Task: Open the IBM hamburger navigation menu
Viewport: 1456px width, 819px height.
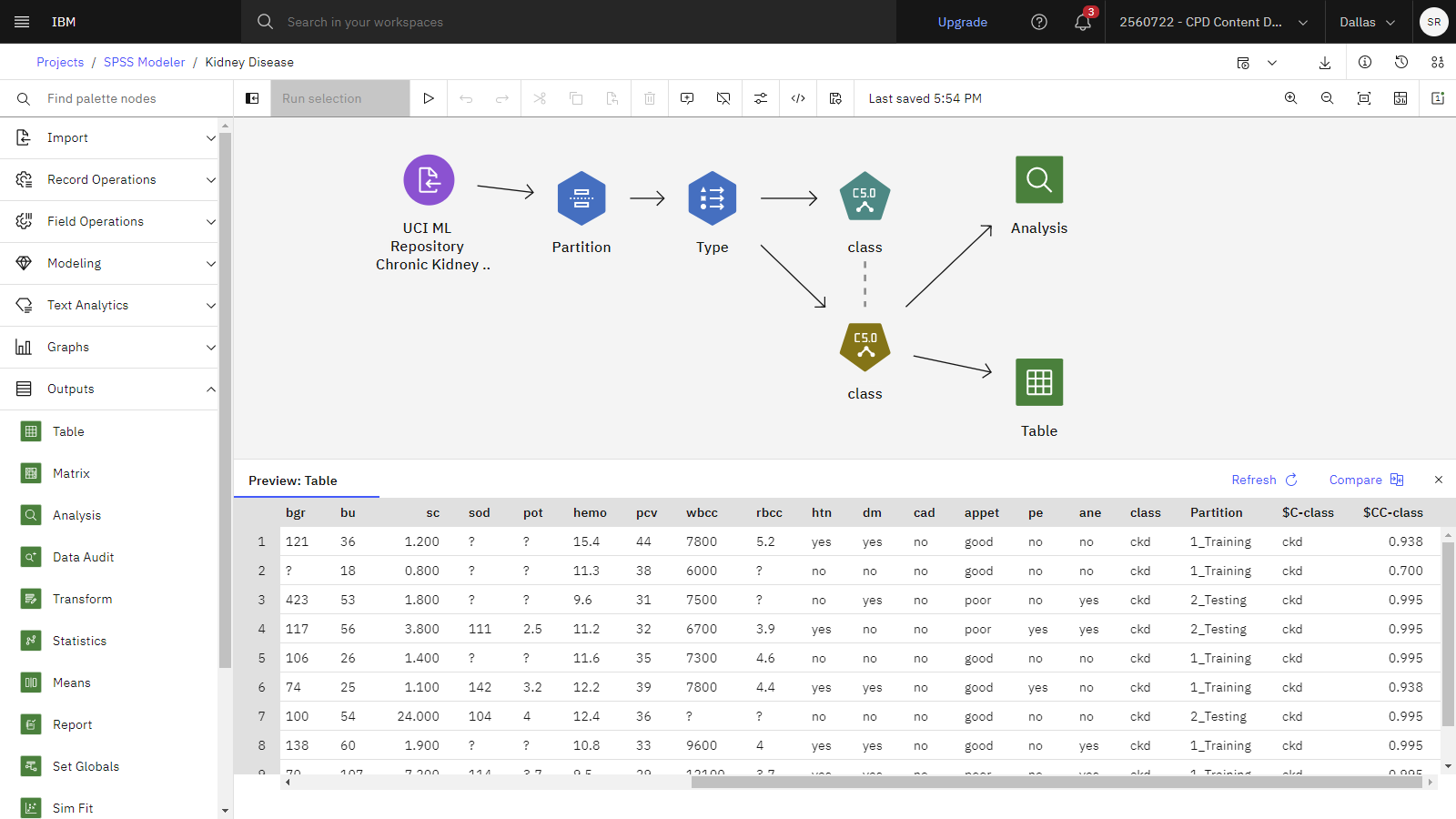Action: [22, 22]
